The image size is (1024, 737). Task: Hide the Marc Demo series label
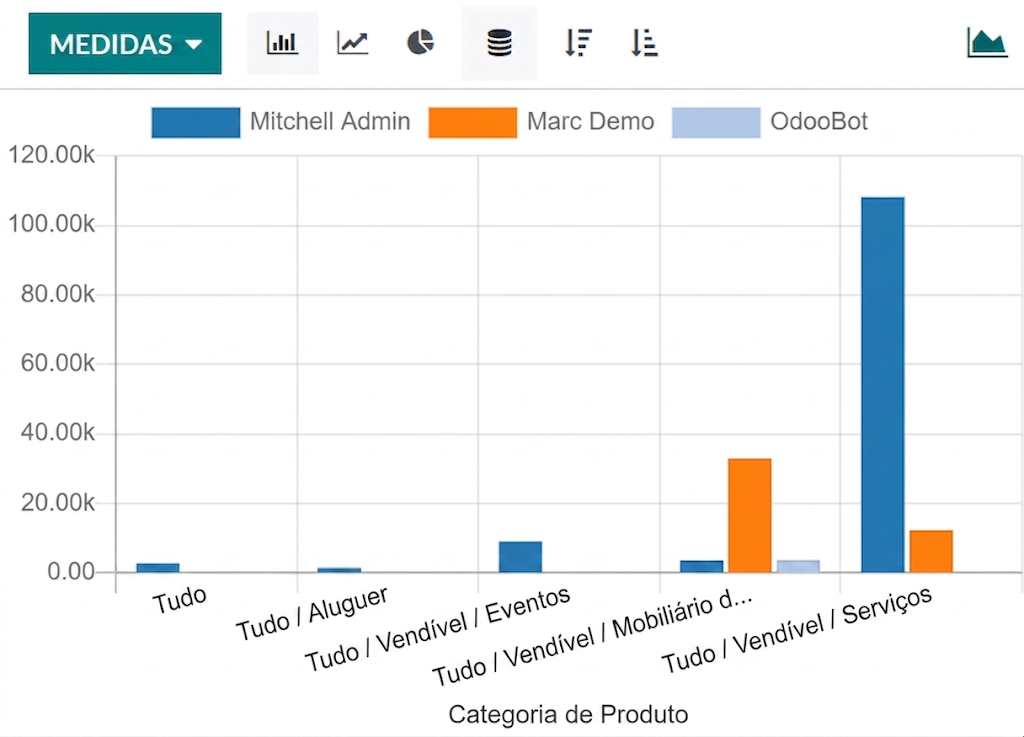click(590, 122)
